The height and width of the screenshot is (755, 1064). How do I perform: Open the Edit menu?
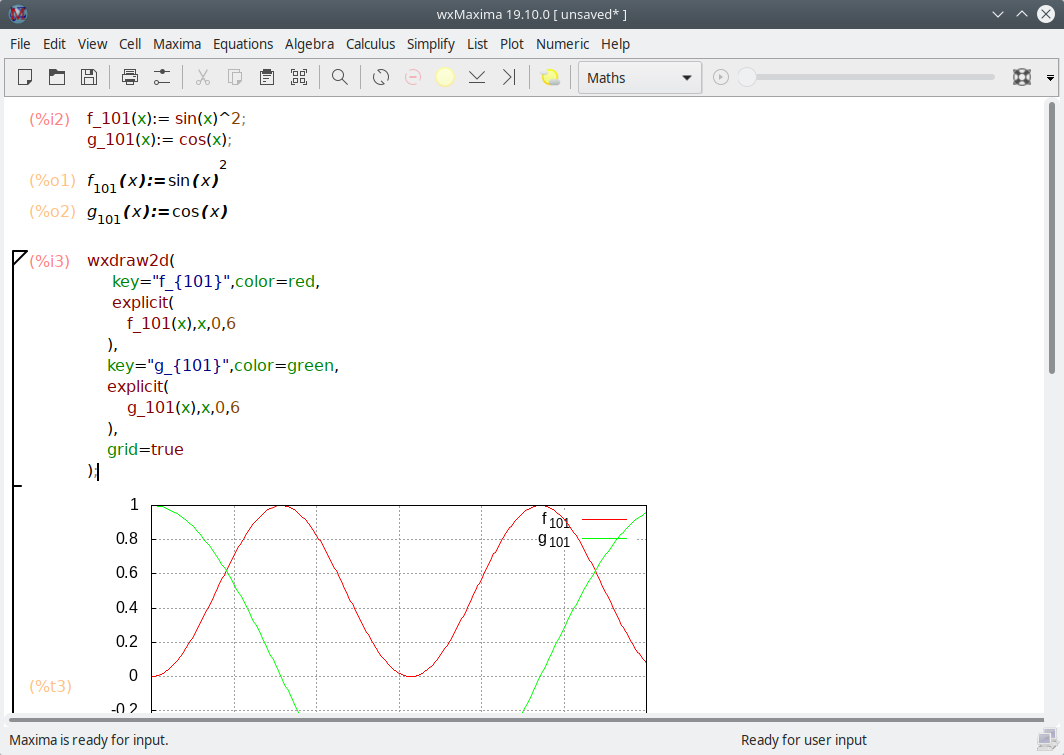[x=54, y=44]
